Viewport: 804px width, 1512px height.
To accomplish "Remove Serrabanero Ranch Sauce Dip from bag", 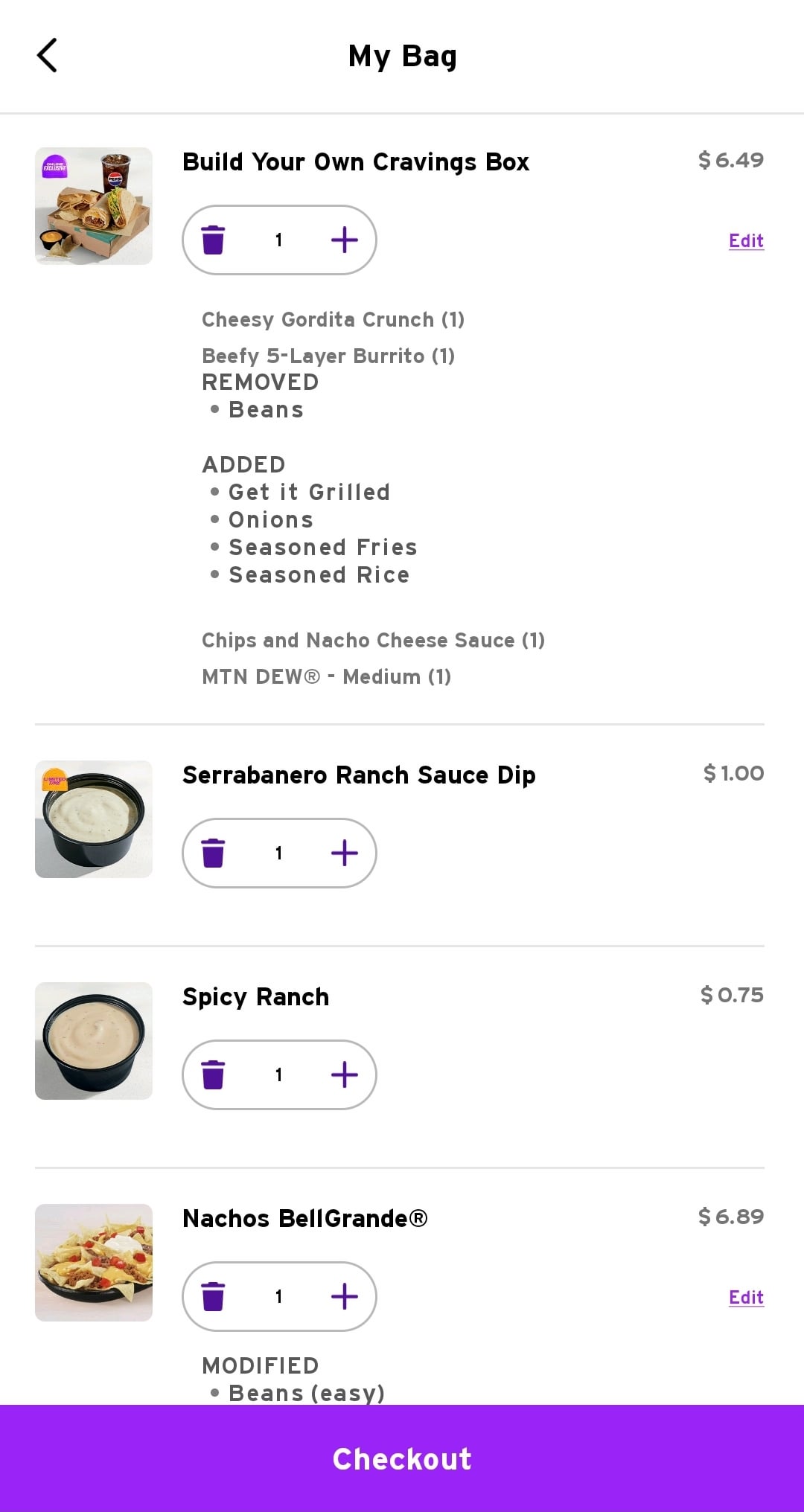I will point(213,853).
